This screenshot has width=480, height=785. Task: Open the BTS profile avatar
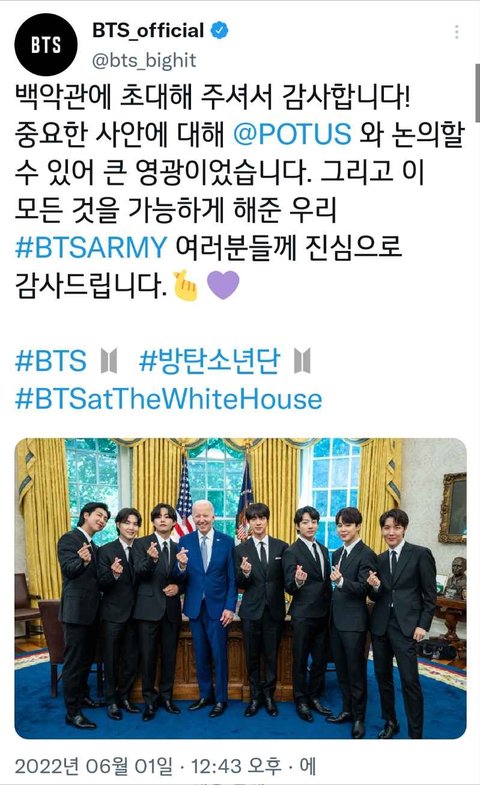coord(46,45)
